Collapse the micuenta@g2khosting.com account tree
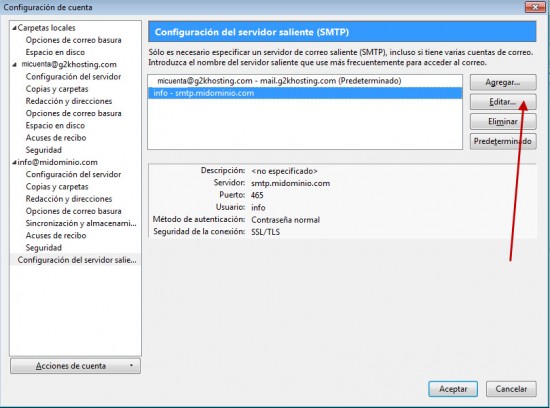550x408 pixels. click(x=14, y=65)
